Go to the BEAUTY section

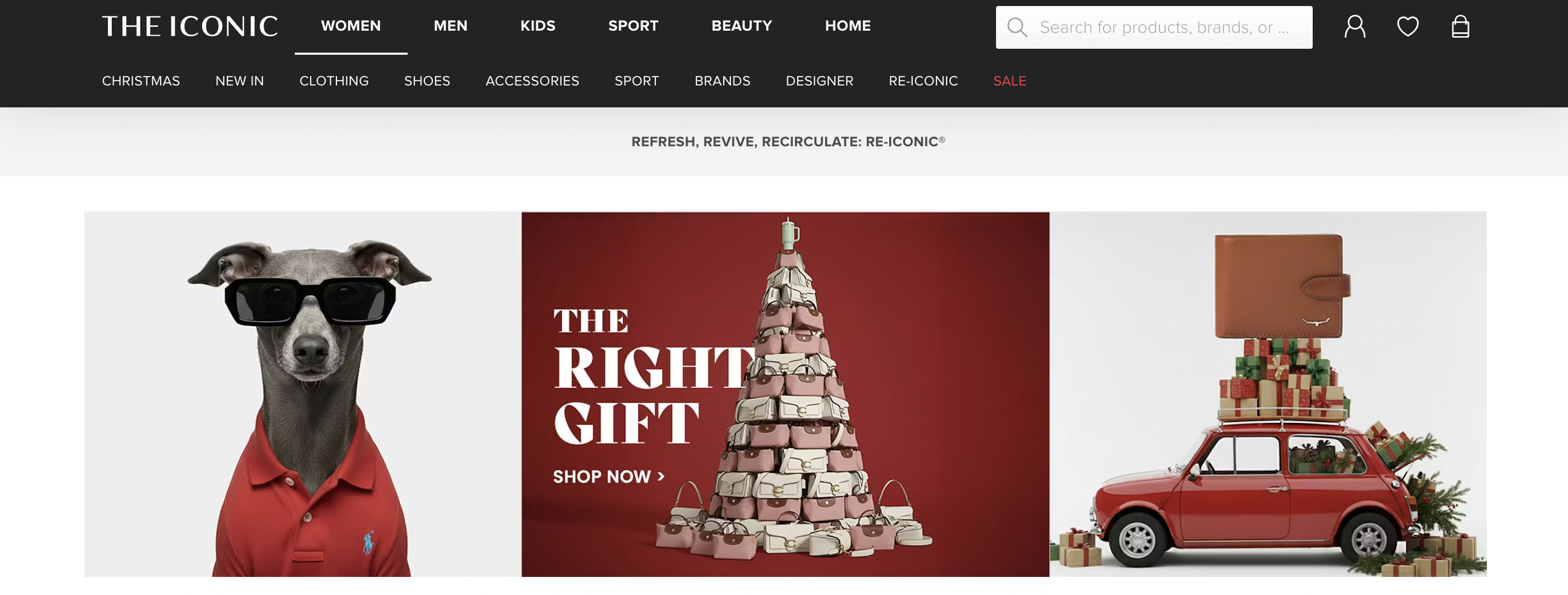(x=741, y=26)
